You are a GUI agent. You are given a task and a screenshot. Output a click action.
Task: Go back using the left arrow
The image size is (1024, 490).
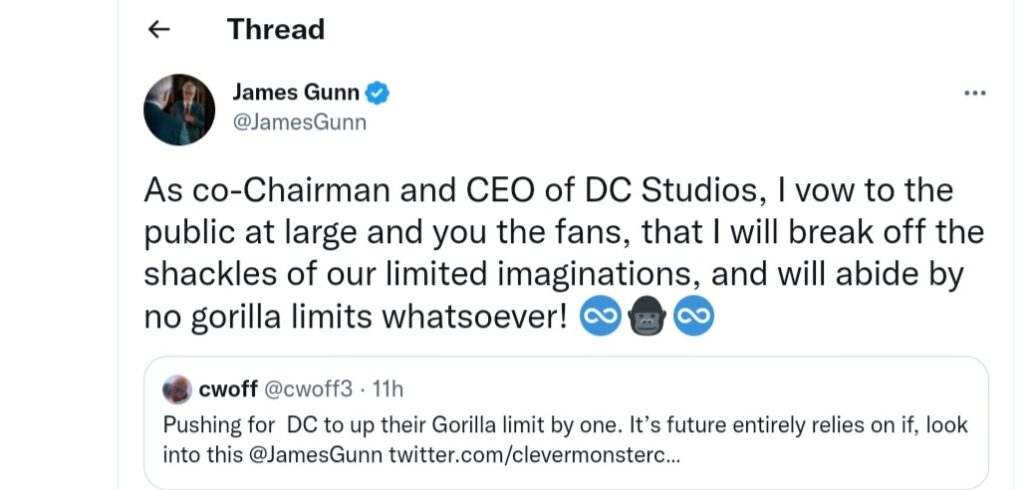(159, 30)
